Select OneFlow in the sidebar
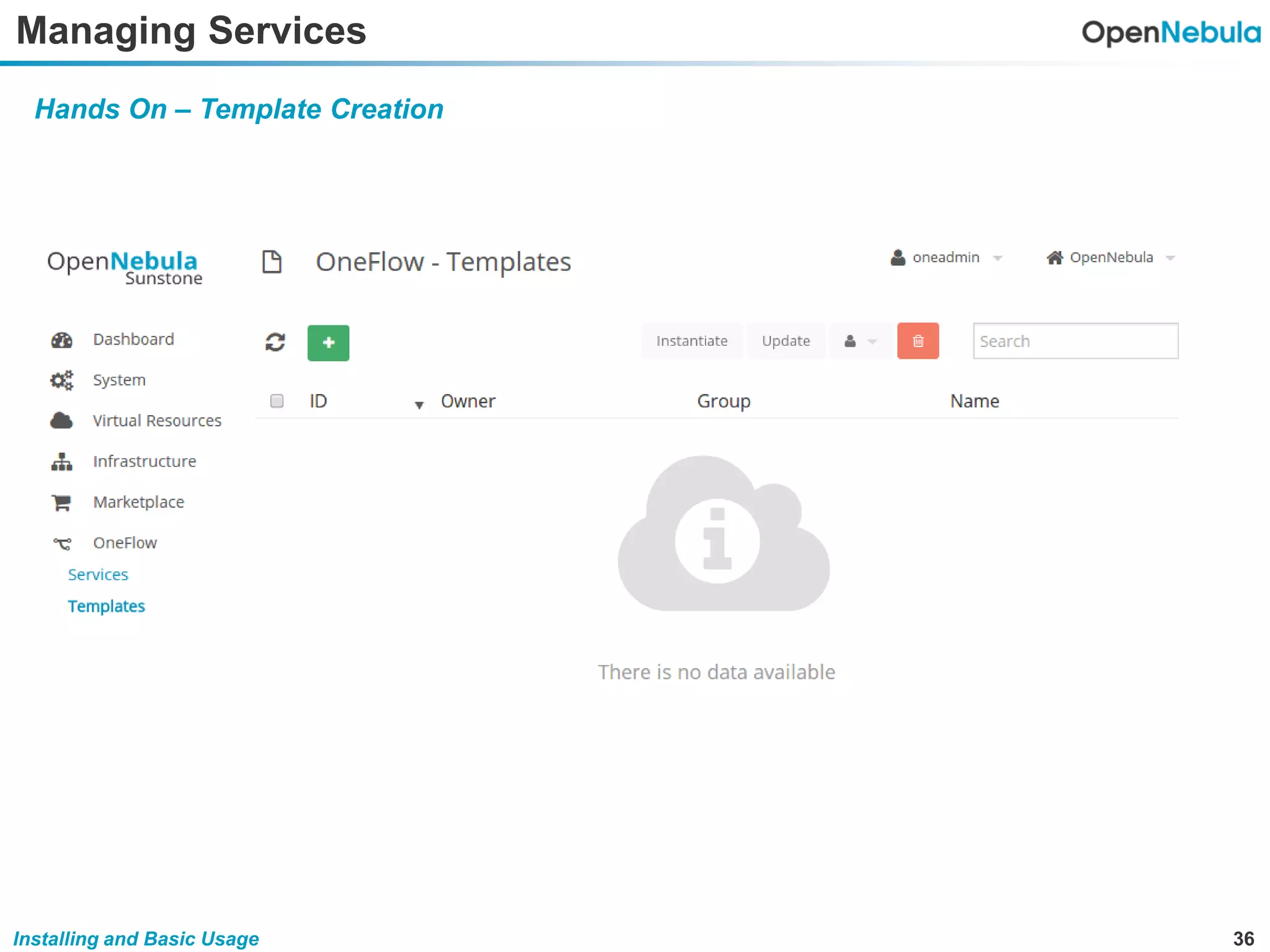This screenshot has height=952, width=1270. coord(125,543)
